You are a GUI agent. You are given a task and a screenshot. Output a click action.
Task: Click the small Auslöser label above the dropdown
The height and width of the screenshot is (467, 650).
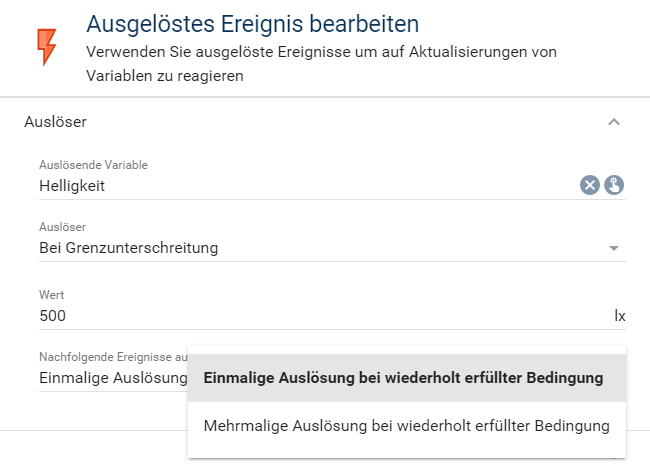[62, 227]
